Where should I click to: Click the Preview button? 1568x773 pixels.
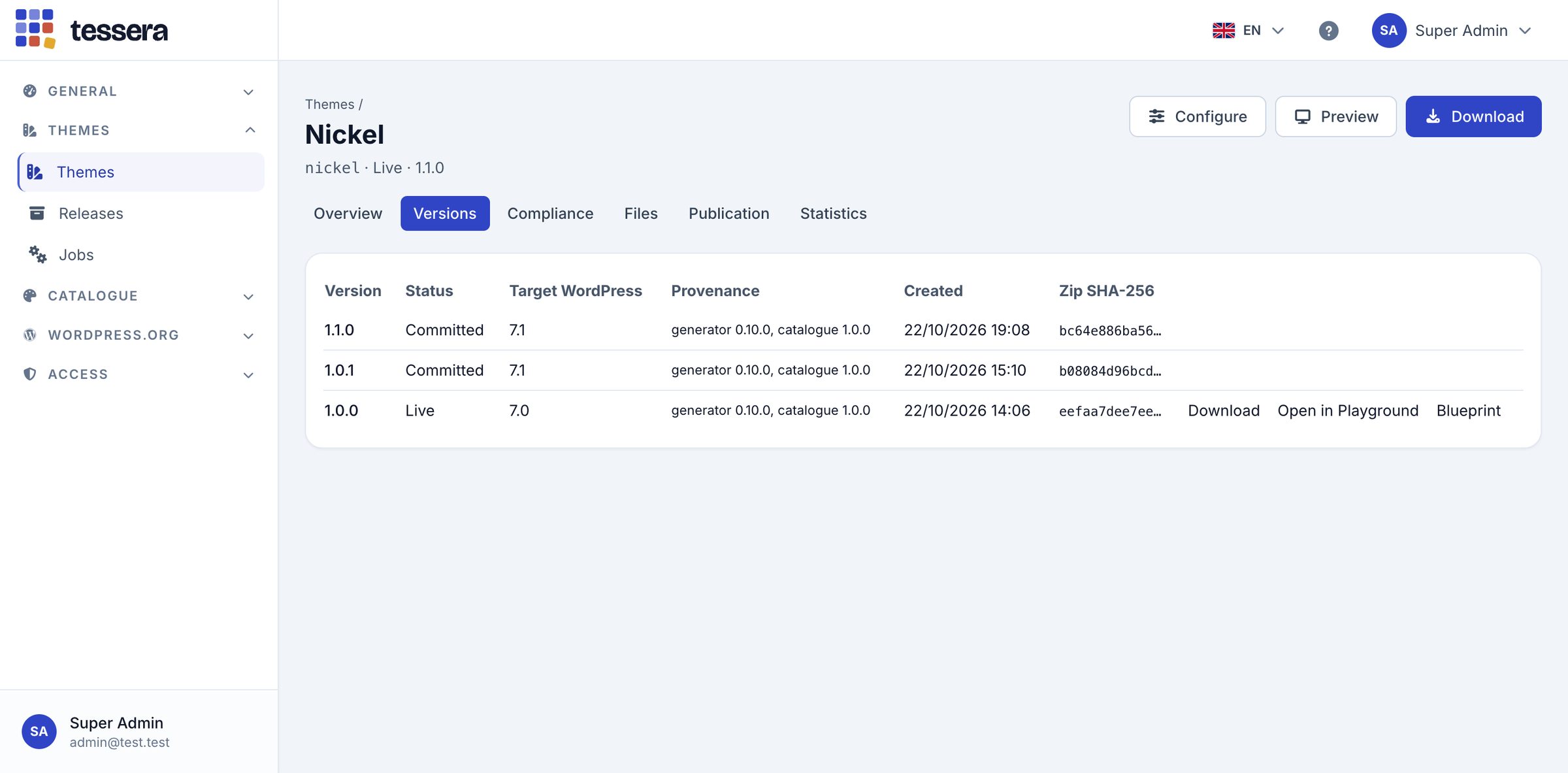[x=1336, y=116]
